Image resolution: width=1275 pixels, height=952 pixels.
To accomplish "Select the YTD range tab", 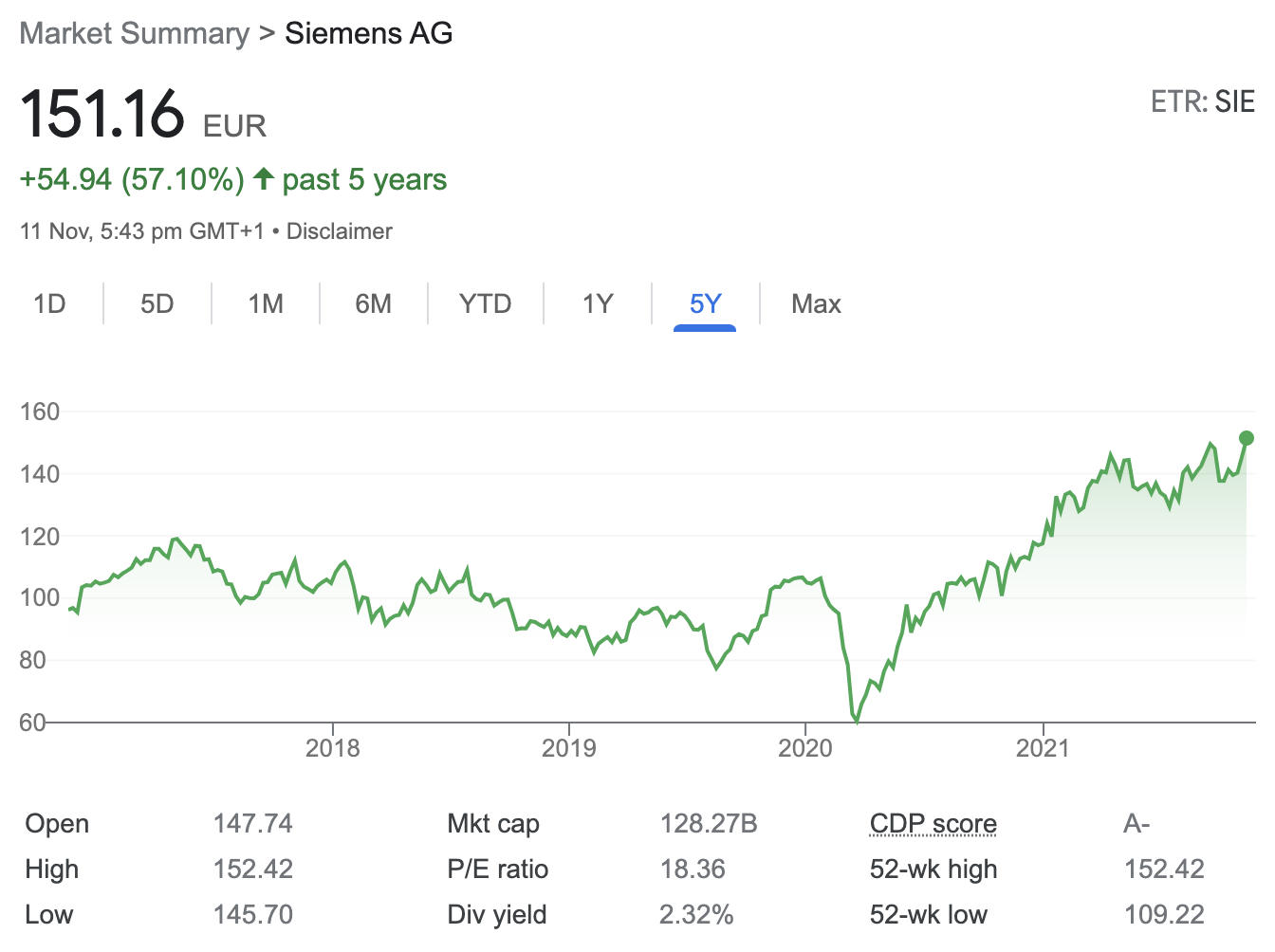I will pos(485,304).
